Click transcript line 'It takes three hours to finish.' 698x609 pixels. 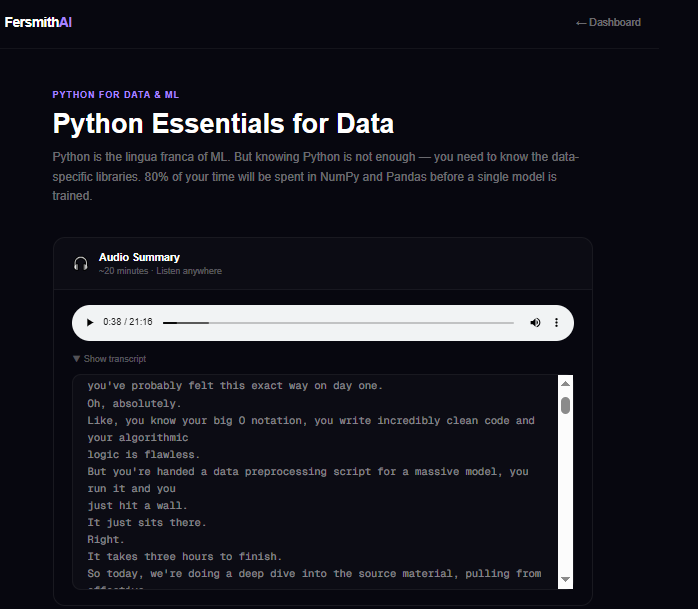pyautogui.click(x=185, y=556)
